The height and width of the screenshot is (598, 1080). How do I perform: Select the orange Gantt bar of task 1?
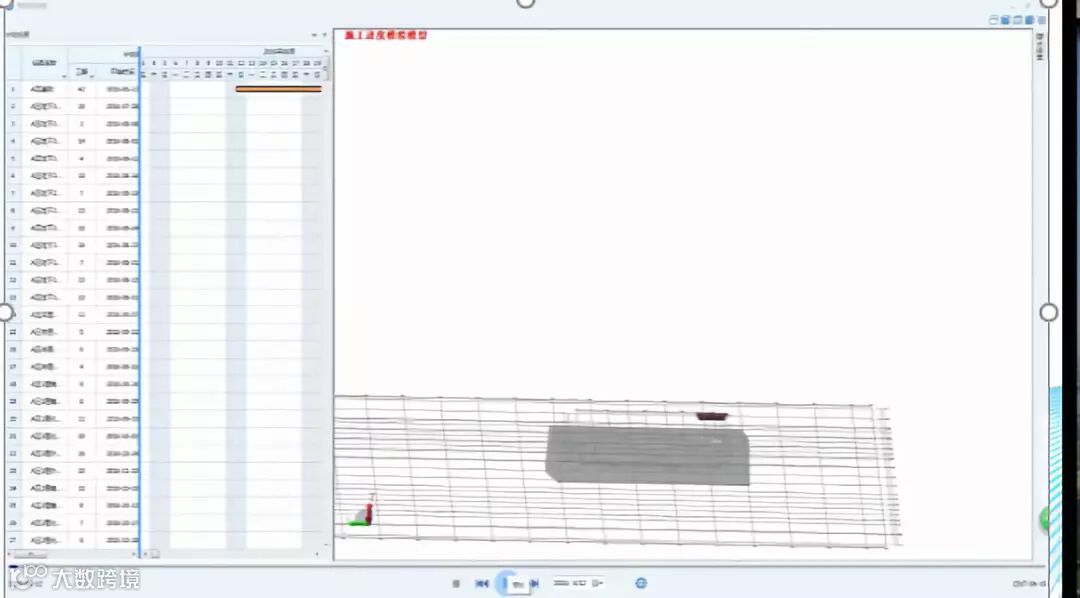pyautogui.click(x=278, y=89)
